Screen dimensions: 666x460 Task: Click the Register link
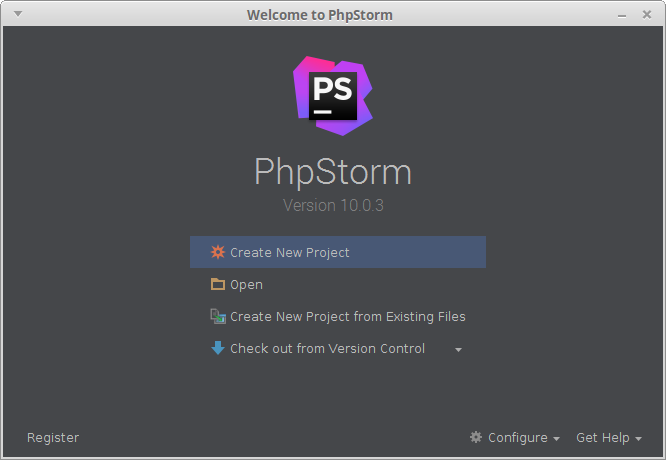(53, 438)
